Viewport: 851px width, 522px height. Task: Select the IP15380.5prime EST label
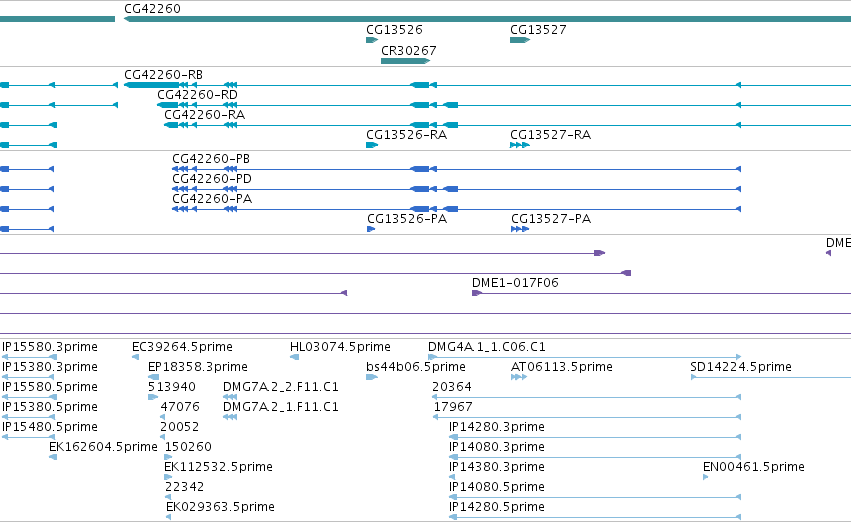click(x=50, y=408)
